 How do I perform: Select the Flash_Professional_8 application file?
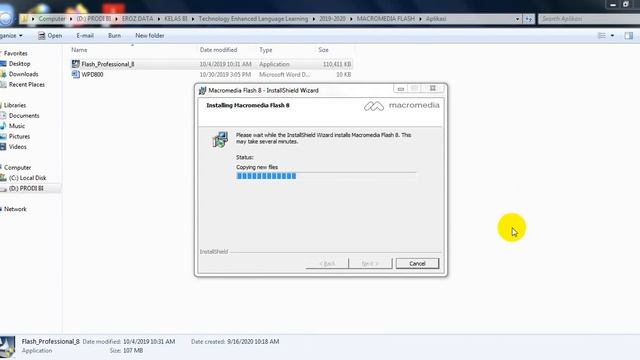click(x=211, y=64)
